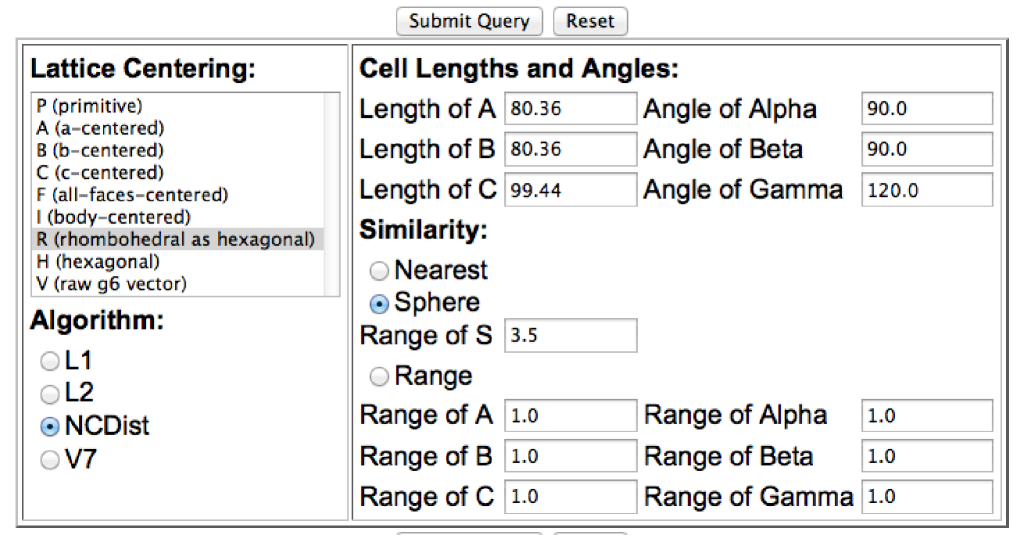This screenshot has width=1027, height=535.
Task: Click the Angle of Gamma input
Action: (926, 189)
